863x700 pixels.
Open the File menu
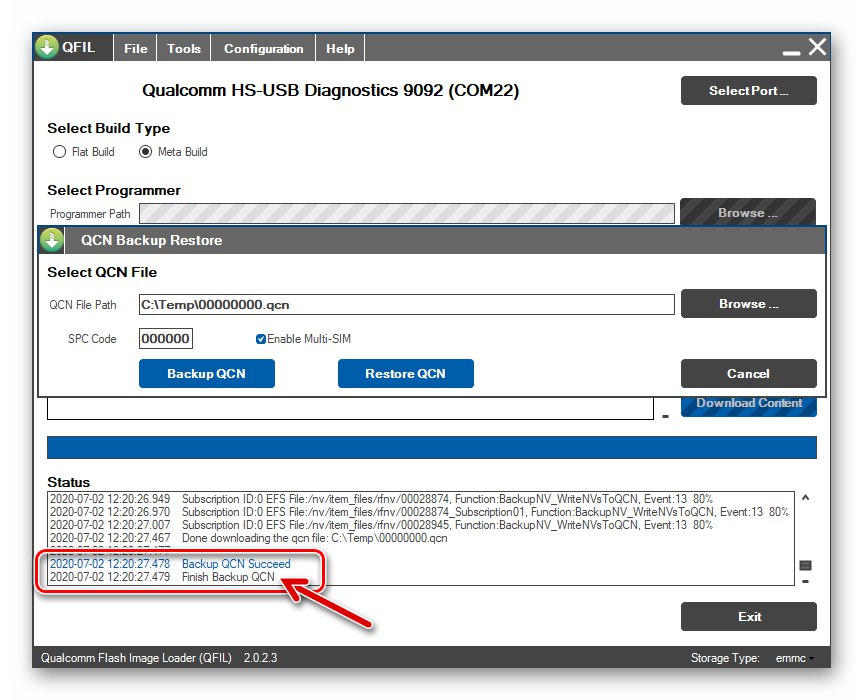(x=135, y=48)
